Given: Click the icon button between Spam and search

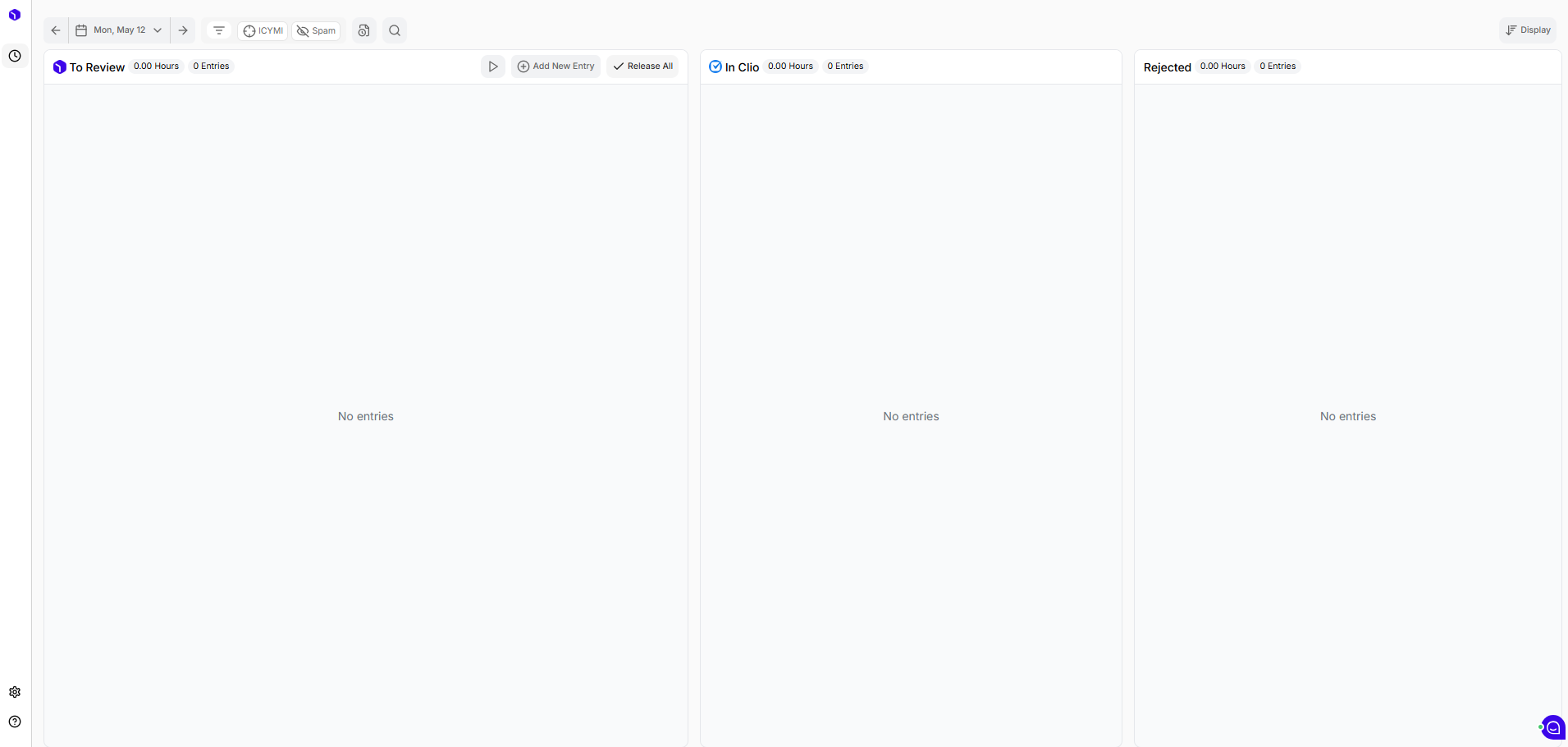Looking at the screenshot, I should (364, 30).
